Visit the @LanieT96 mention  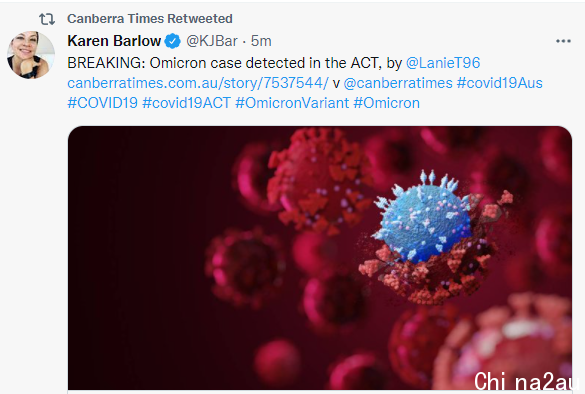pos(443,63)
